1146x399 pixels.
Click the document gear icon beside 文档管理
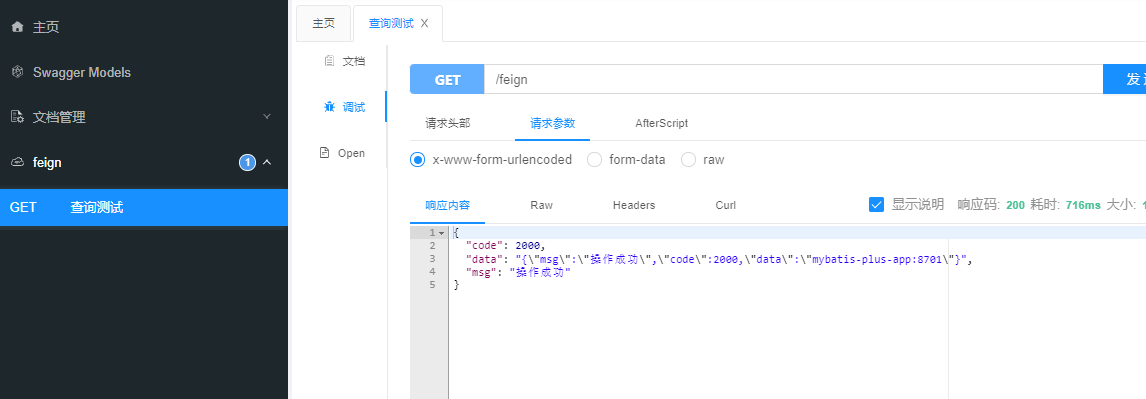18,117
